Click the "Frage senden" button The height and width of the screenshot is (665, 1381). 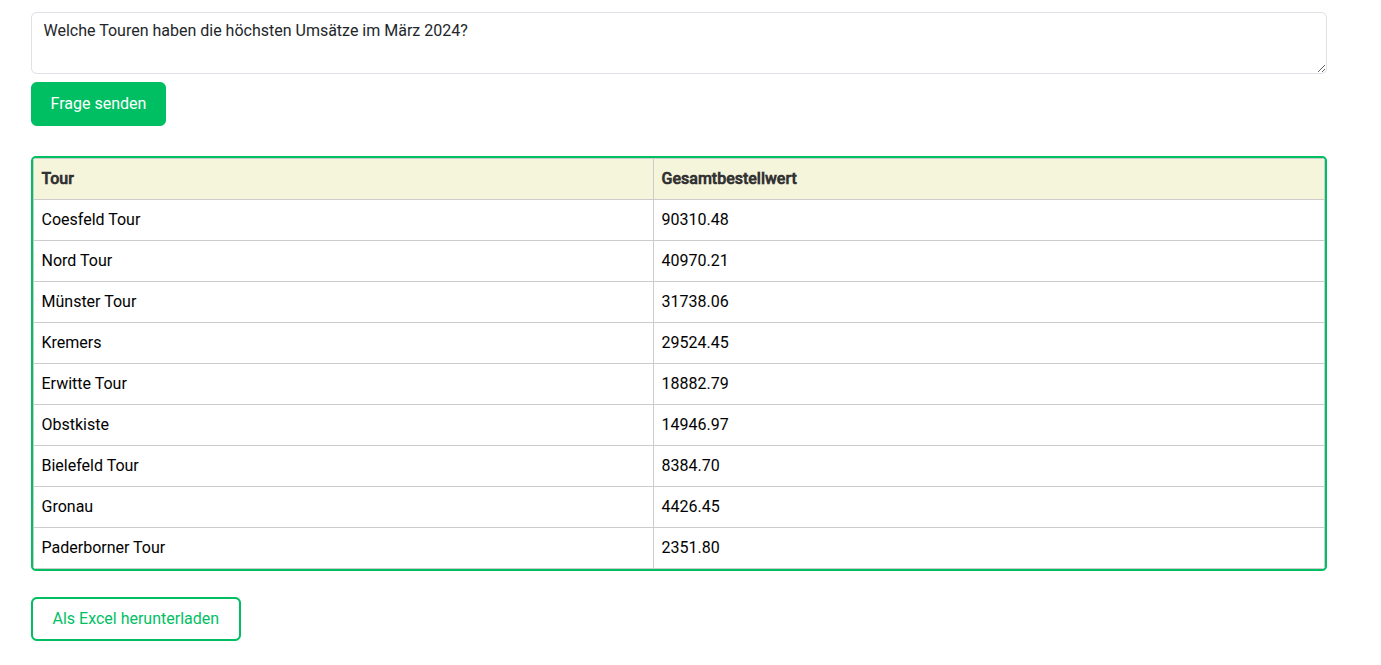click(98, 103)
